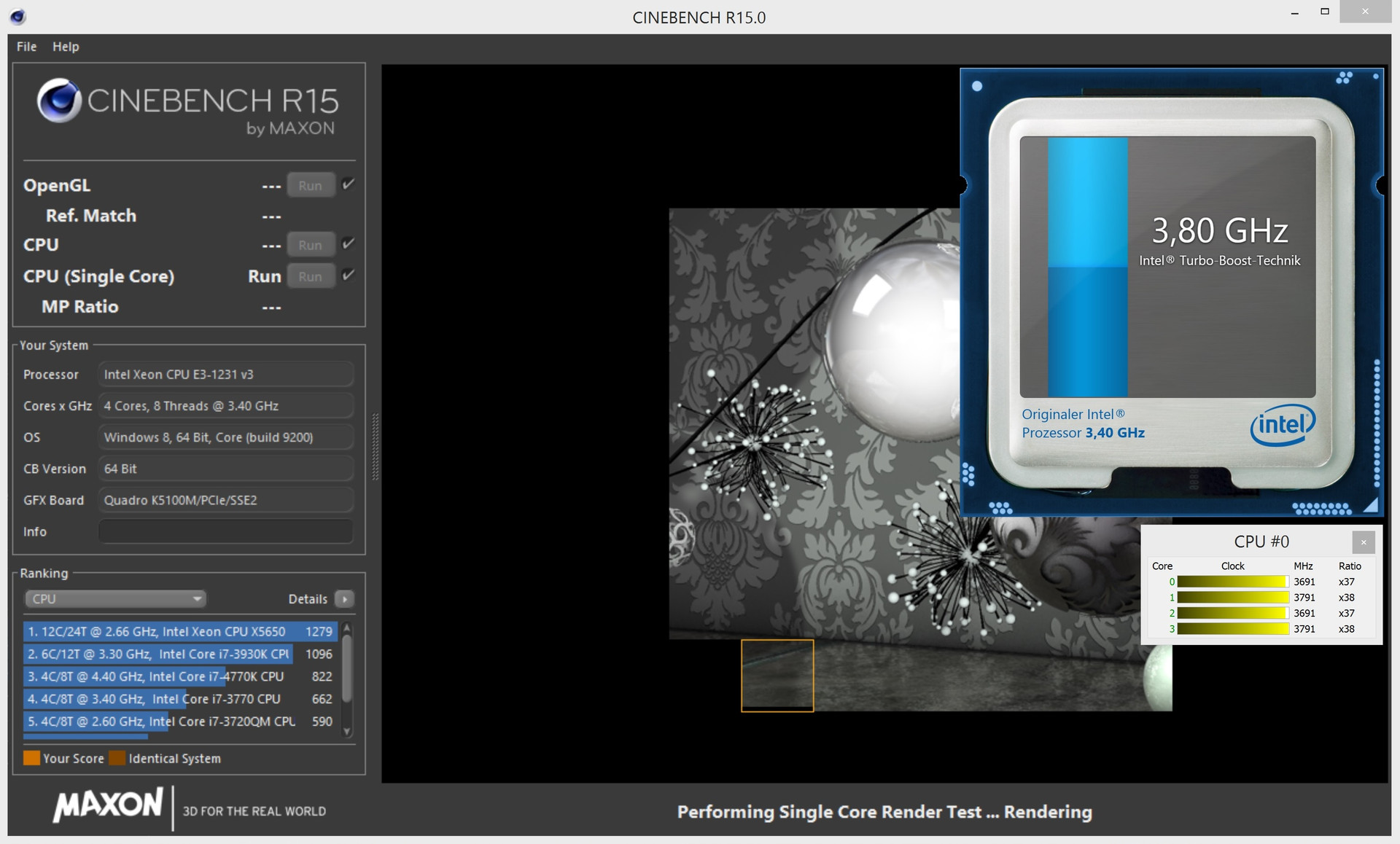Click the Turbo Boost gadget resize corner triangle
Image resolution: width=1400 pixels, height=844 pixels.
click(1370, 504)
